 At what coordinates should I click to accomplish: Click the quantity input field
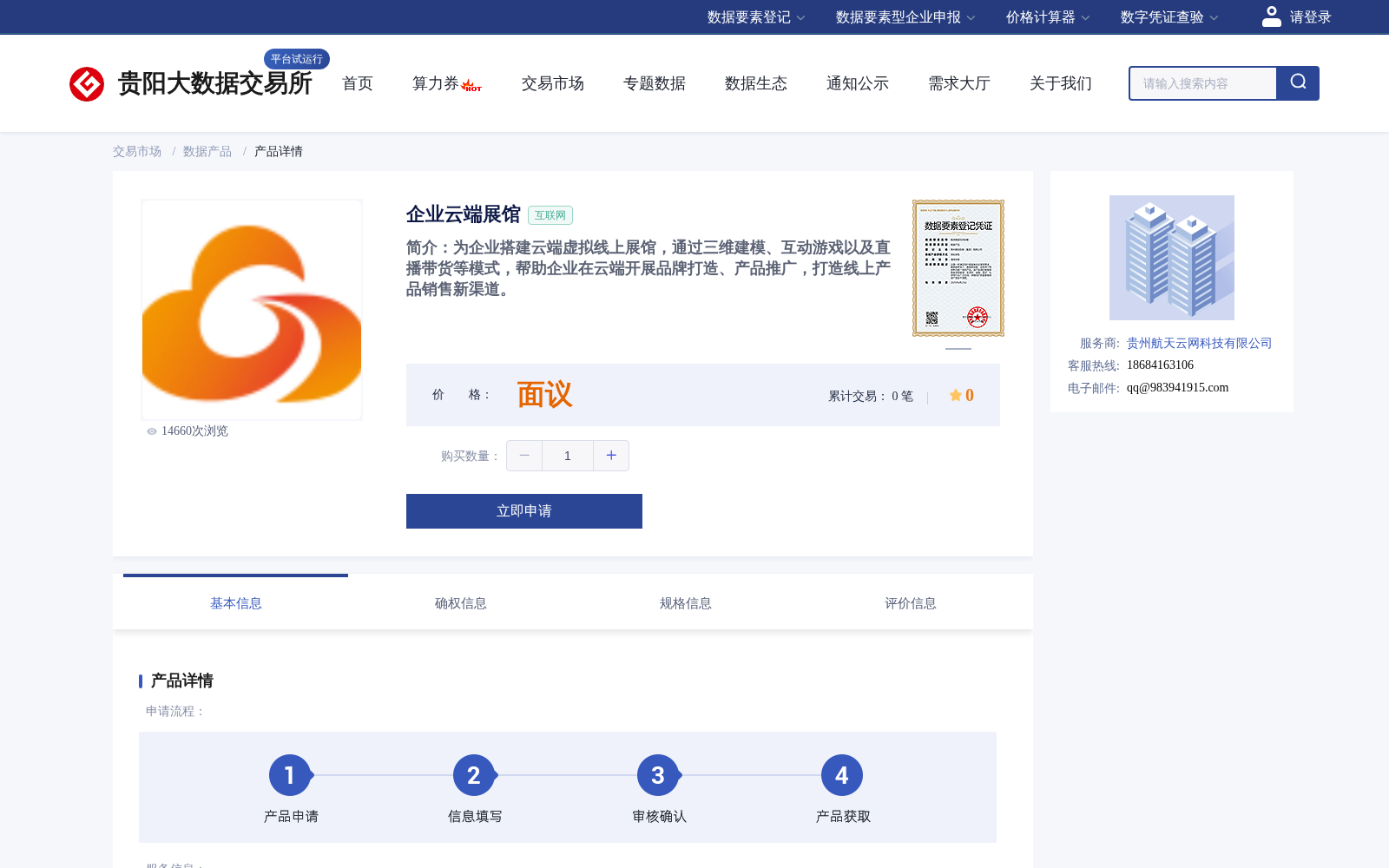pos(568,456)
